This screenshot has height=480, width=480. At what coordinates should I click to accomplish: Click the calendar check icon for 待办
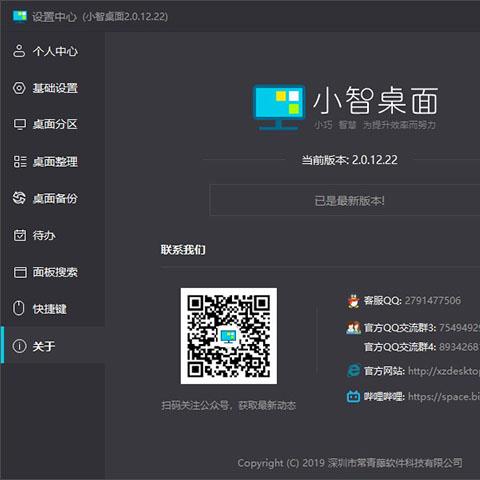coord(19,235)
